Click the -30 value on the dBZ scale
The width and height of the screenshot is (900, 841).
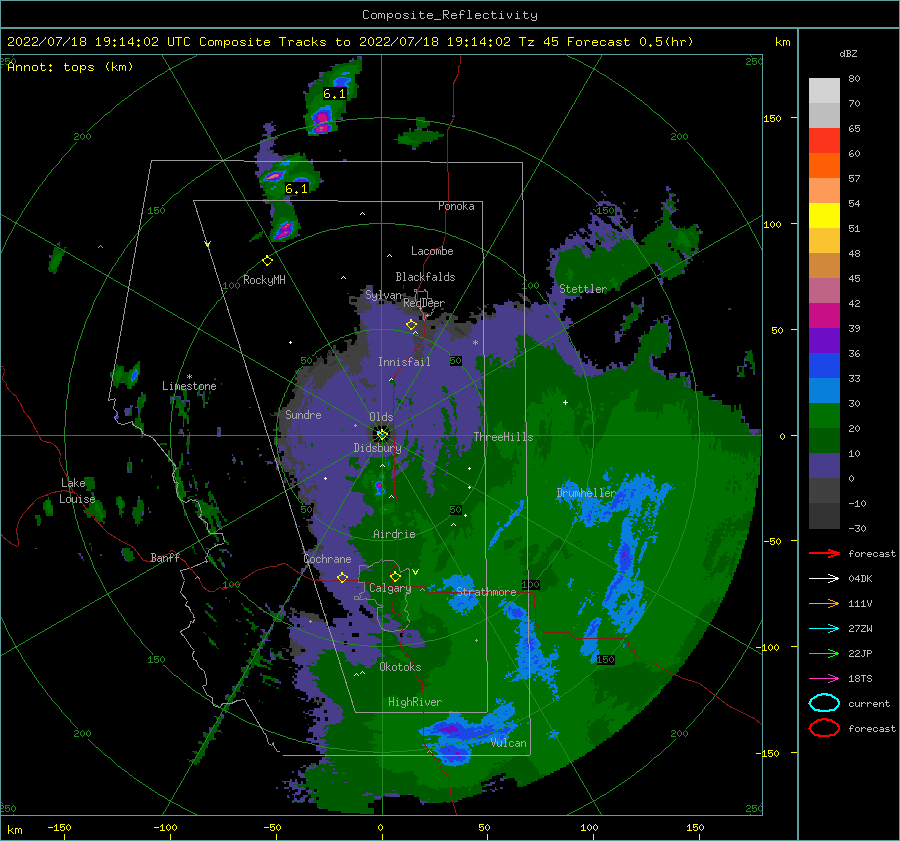(x=857, y=528)
